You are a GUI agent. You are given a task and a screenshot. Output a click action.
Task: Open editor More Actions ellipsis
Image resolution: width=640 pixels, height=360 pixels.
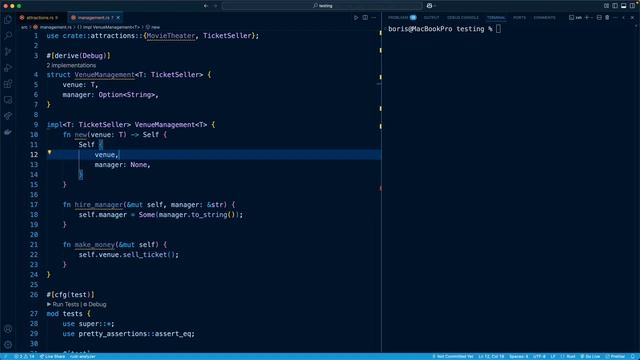click(x=374, y=18)
